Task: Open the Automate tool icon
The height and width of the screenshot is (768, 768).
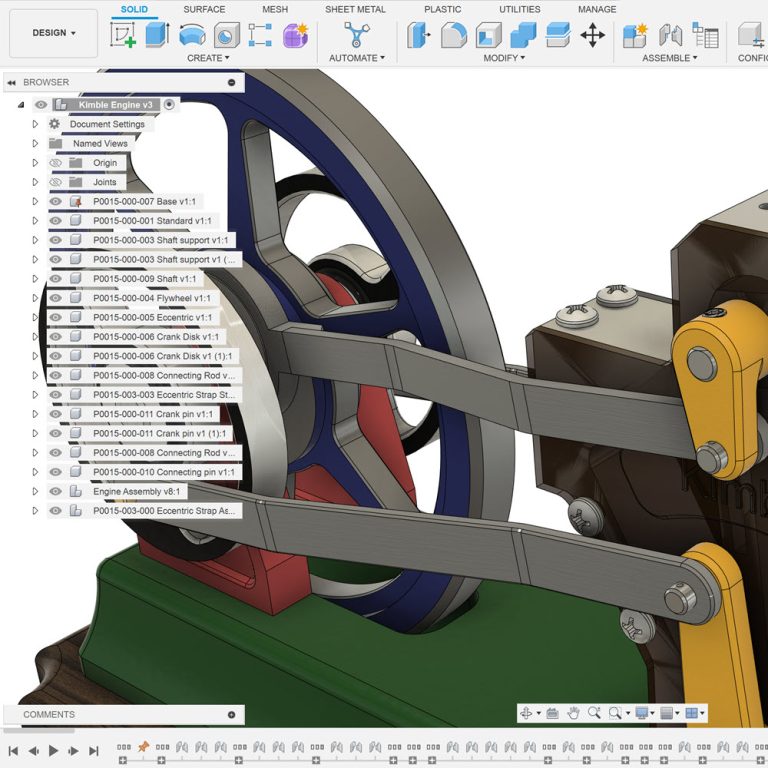Action: coord(357,35)
